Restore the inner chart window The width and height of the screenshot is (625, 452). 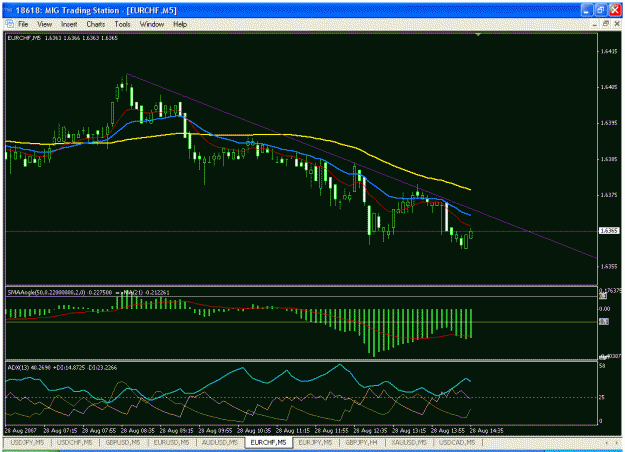click(606, 24)
